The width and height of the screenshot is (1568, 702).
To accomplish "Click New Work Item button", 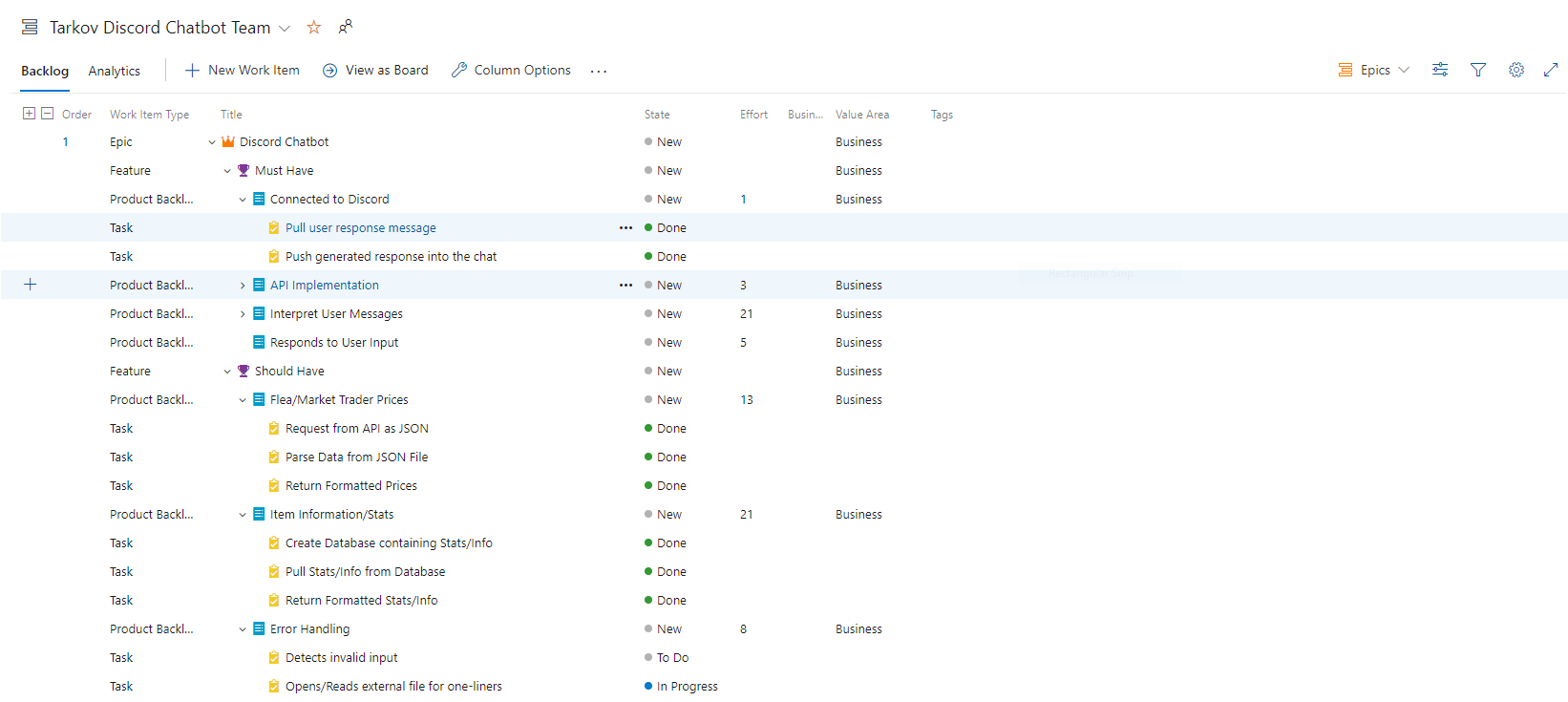I will tap(243, 70).
